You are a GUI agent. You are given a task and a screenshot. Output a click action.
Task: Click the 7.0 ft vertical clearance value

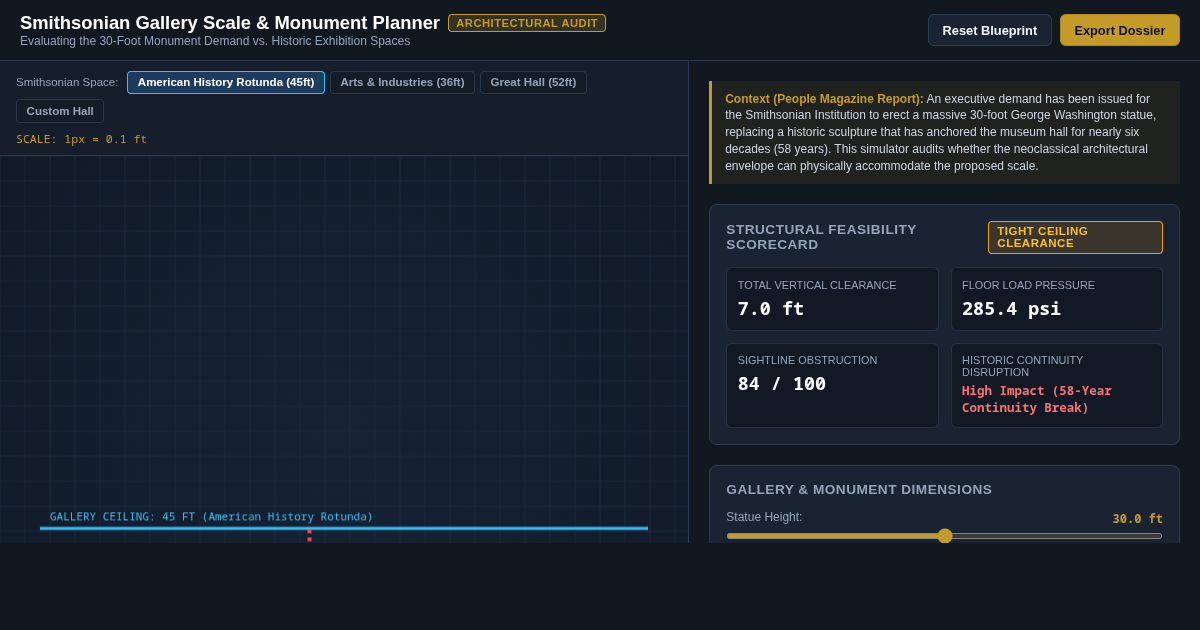pos(771,309)
